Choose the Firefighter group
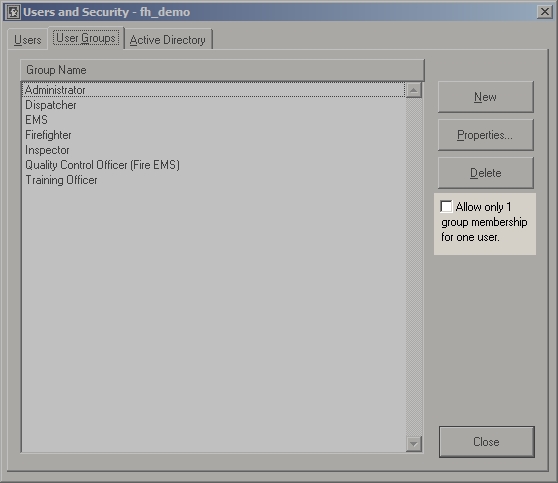The width and height of the screenshot is (558, 483). click(213, 135)
